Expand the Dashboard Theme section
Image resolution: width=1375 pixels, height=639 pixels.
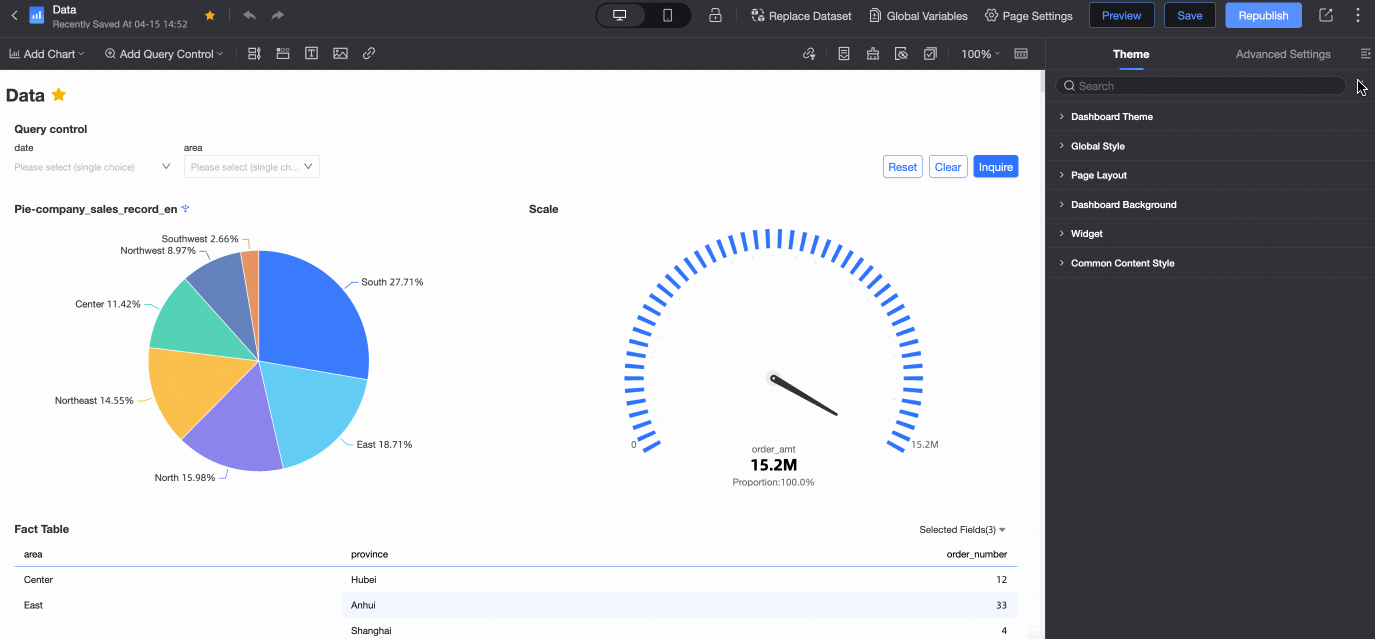click(x=1210, y=117)
